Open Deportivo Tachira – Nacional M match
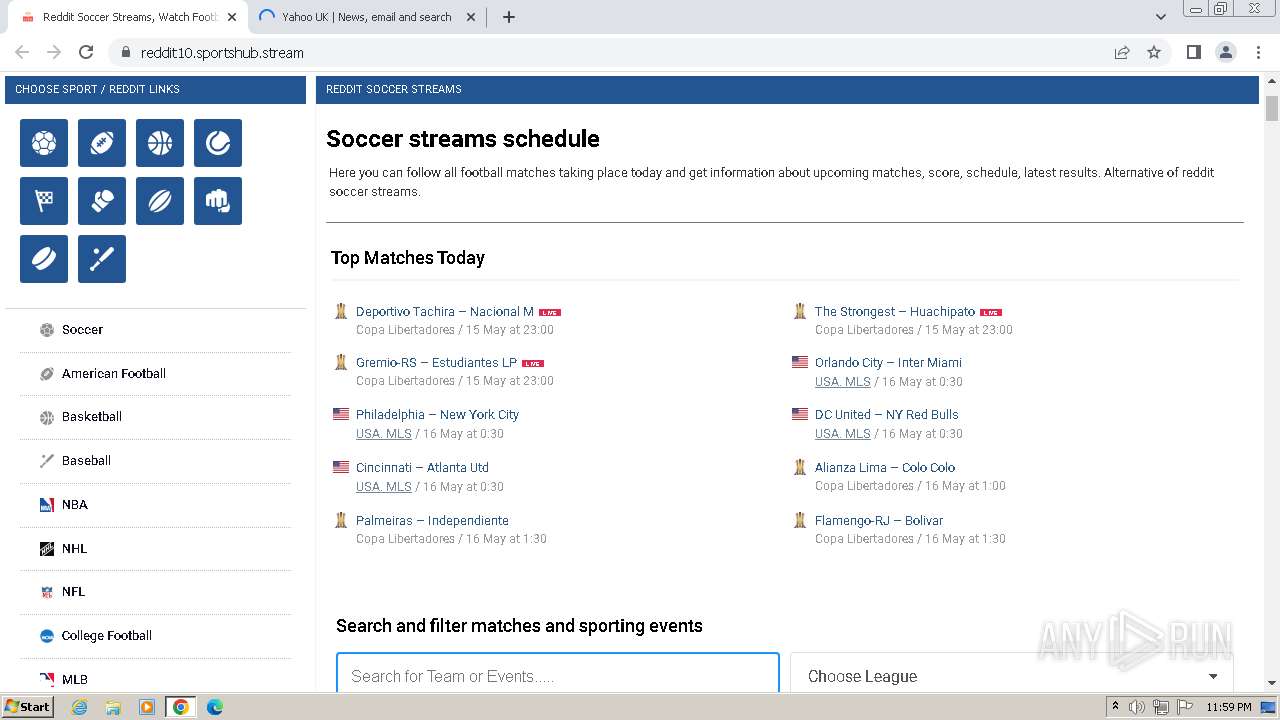This screenshot has height=720, width=1280. pyautogui.click(x=445, y=312)
